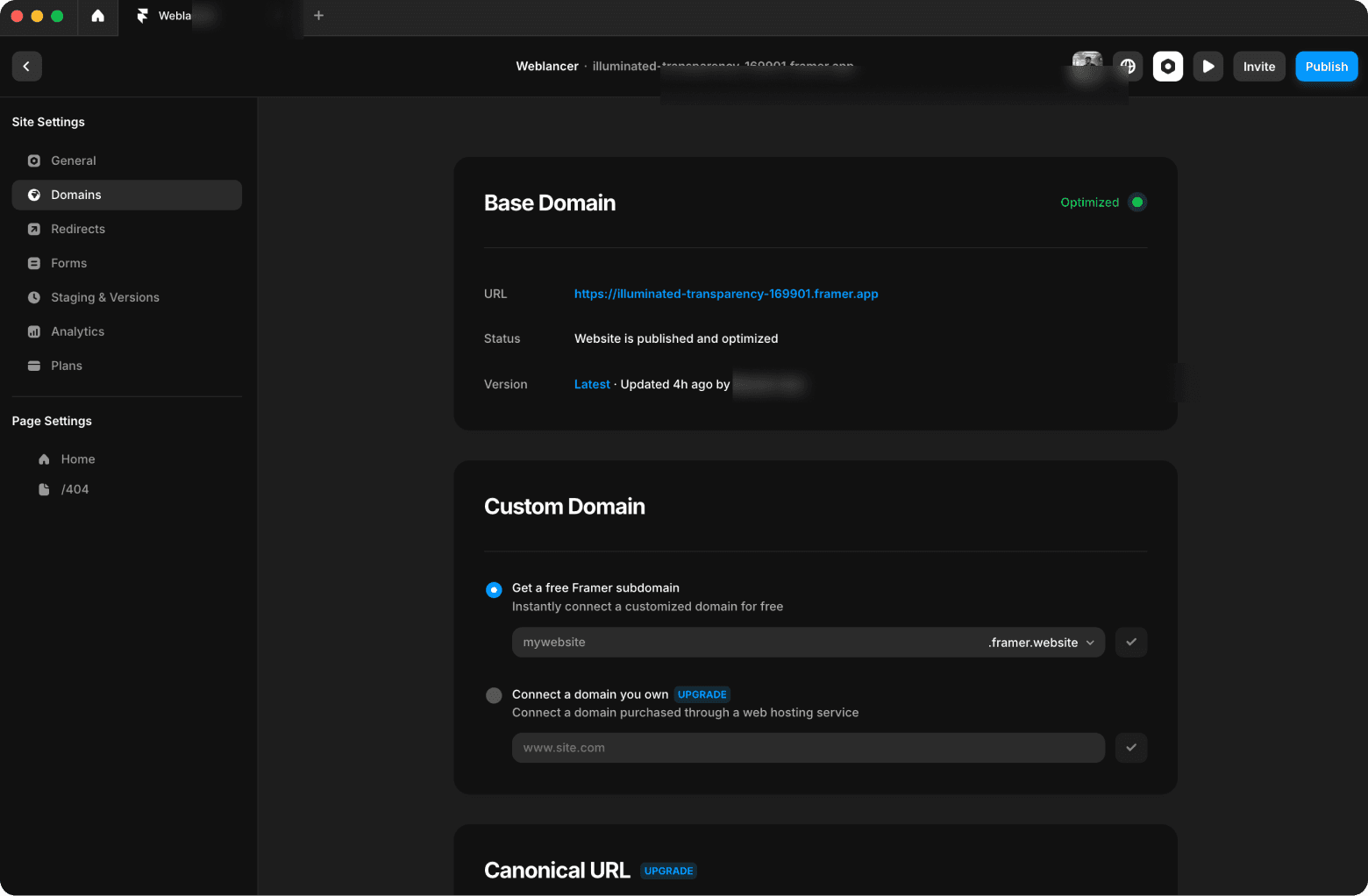Preview the site with the play button
The image size is (1368, 896).
tap(1208, 67)
